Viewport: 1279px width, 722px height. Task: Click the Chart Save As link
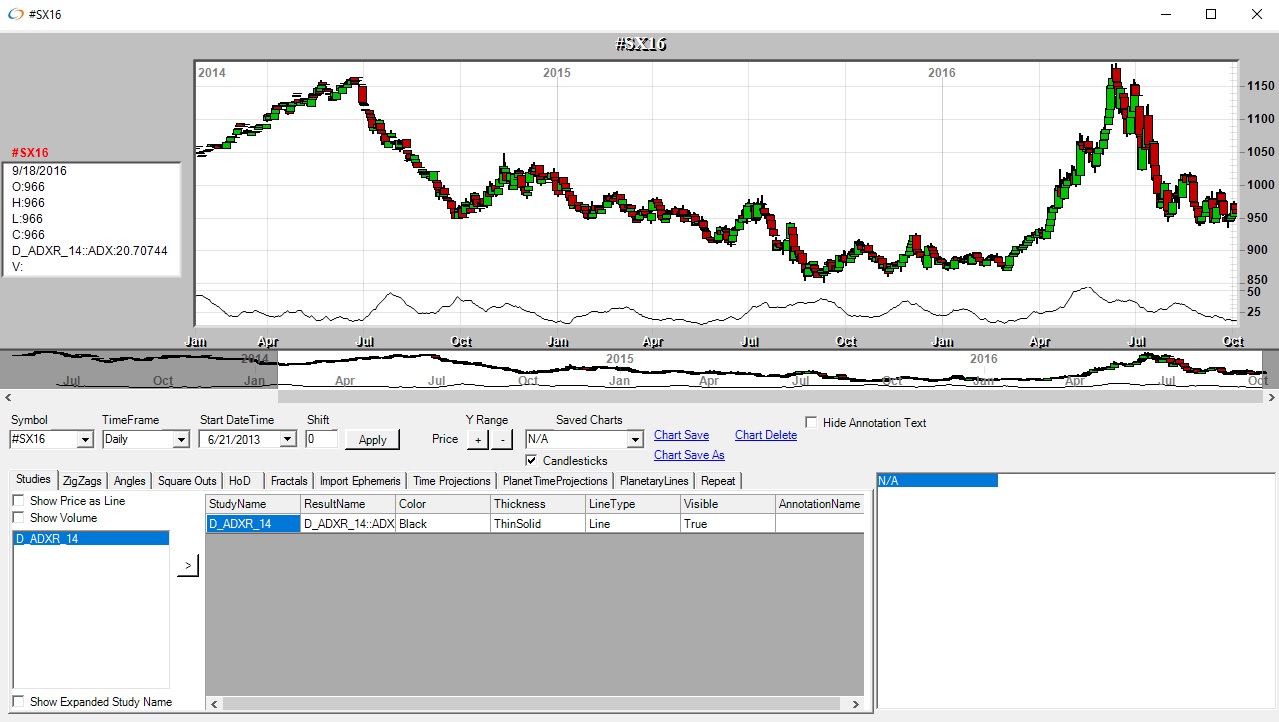coord(689,455)
